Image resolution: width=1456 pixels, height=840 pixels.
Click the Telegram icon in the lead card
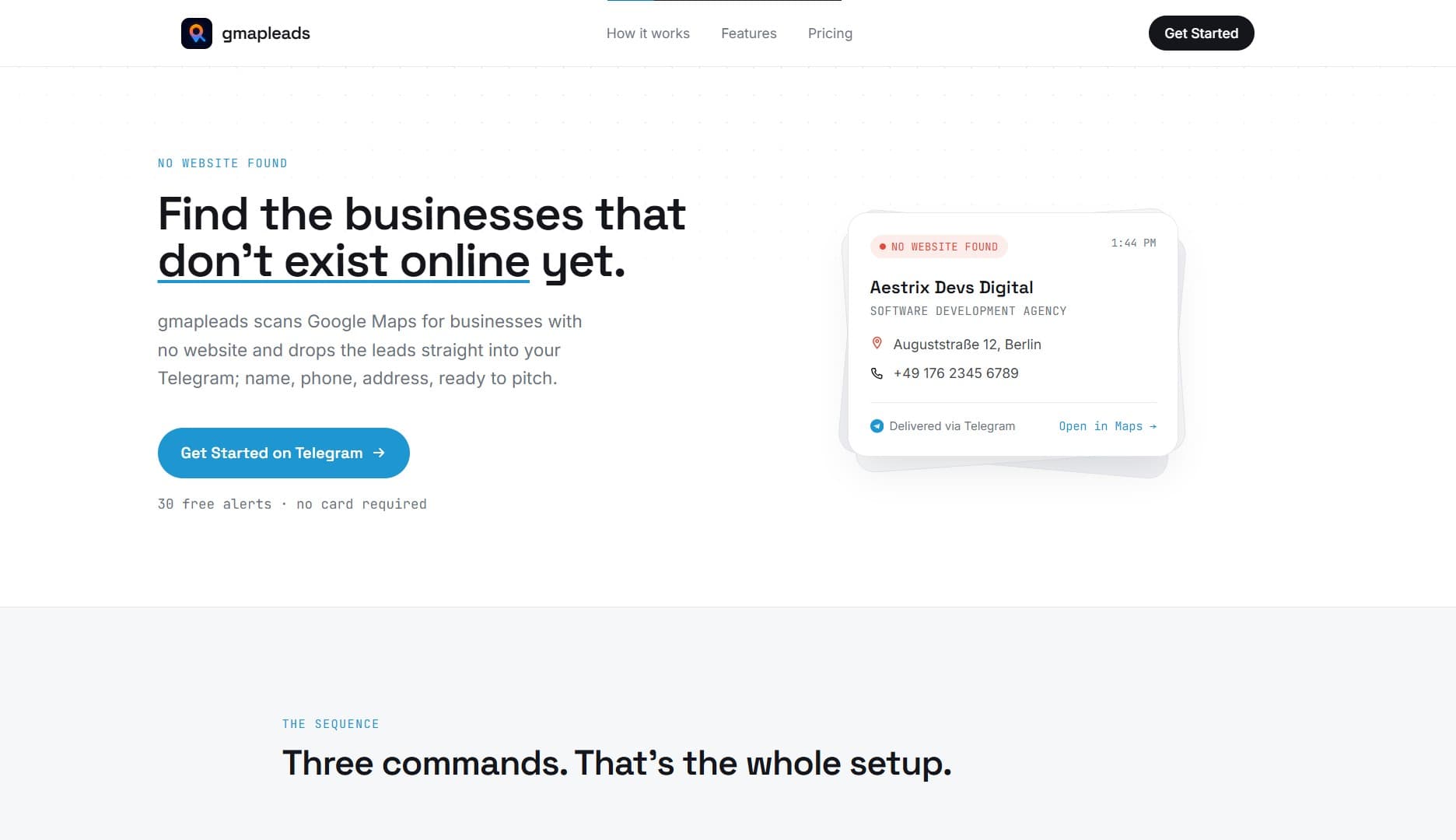877,425
